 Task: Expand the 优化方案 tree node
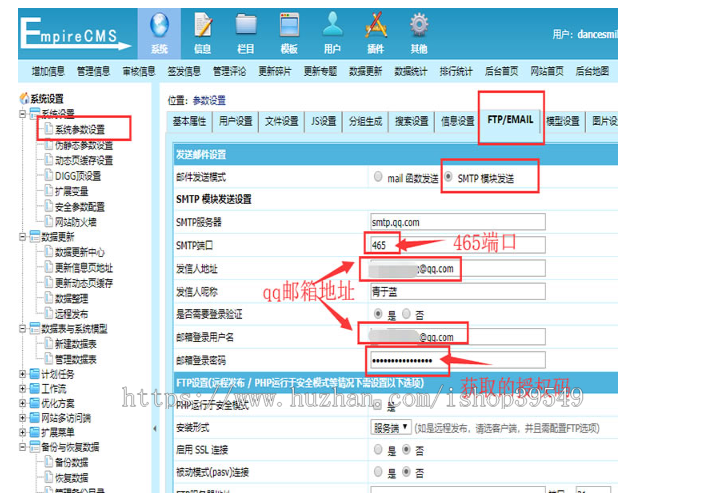coord(23,403)
